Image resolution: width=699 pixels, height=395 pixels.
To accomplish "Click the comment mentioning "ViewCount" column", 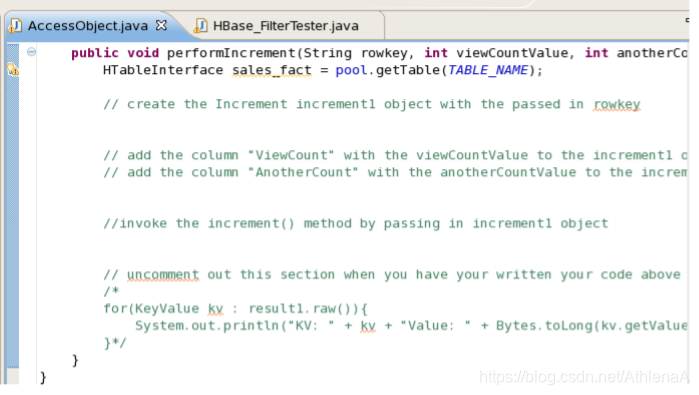I will pos(396,155).
